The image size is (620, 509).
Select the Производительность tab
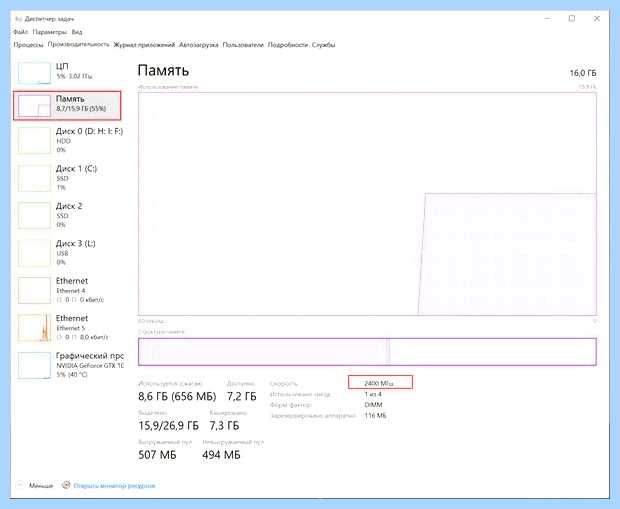coord(78,44)
